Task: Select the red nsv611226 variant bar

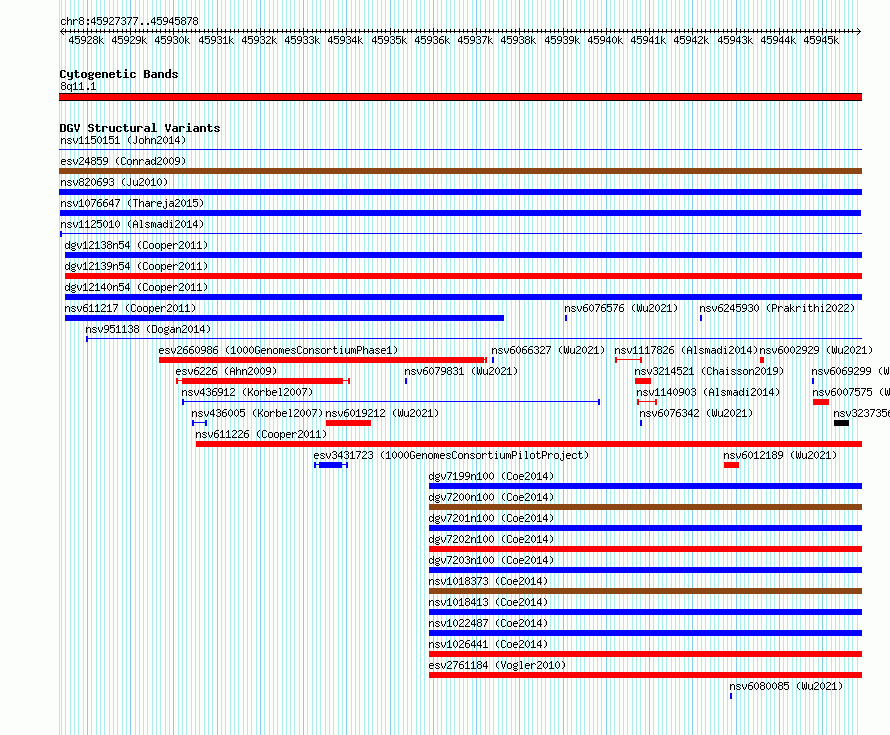Action: pos(529,444)
